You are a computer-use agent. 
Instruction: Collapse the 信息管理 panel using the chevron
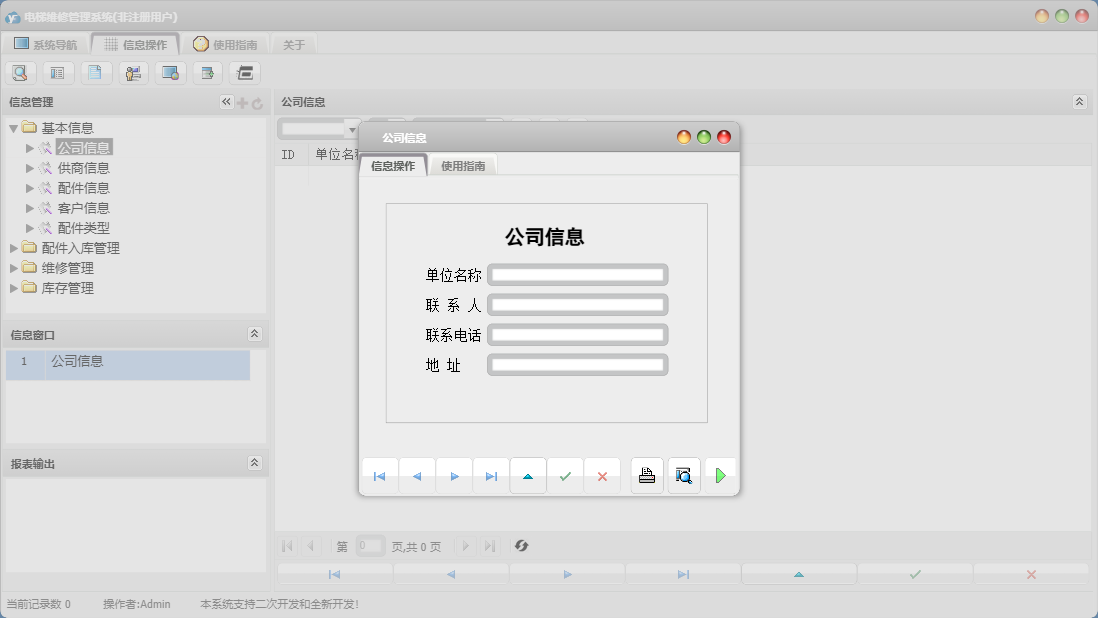(226, 101)
